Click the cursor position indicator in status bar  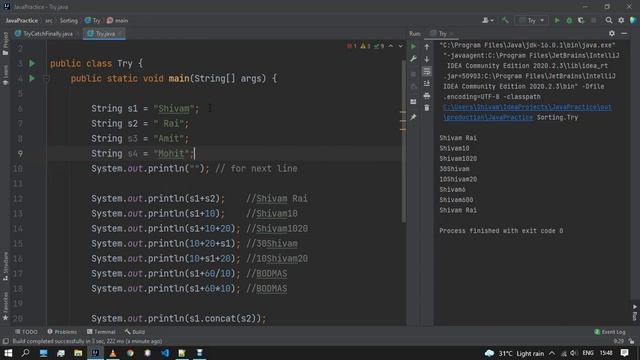tap(618, 341)
